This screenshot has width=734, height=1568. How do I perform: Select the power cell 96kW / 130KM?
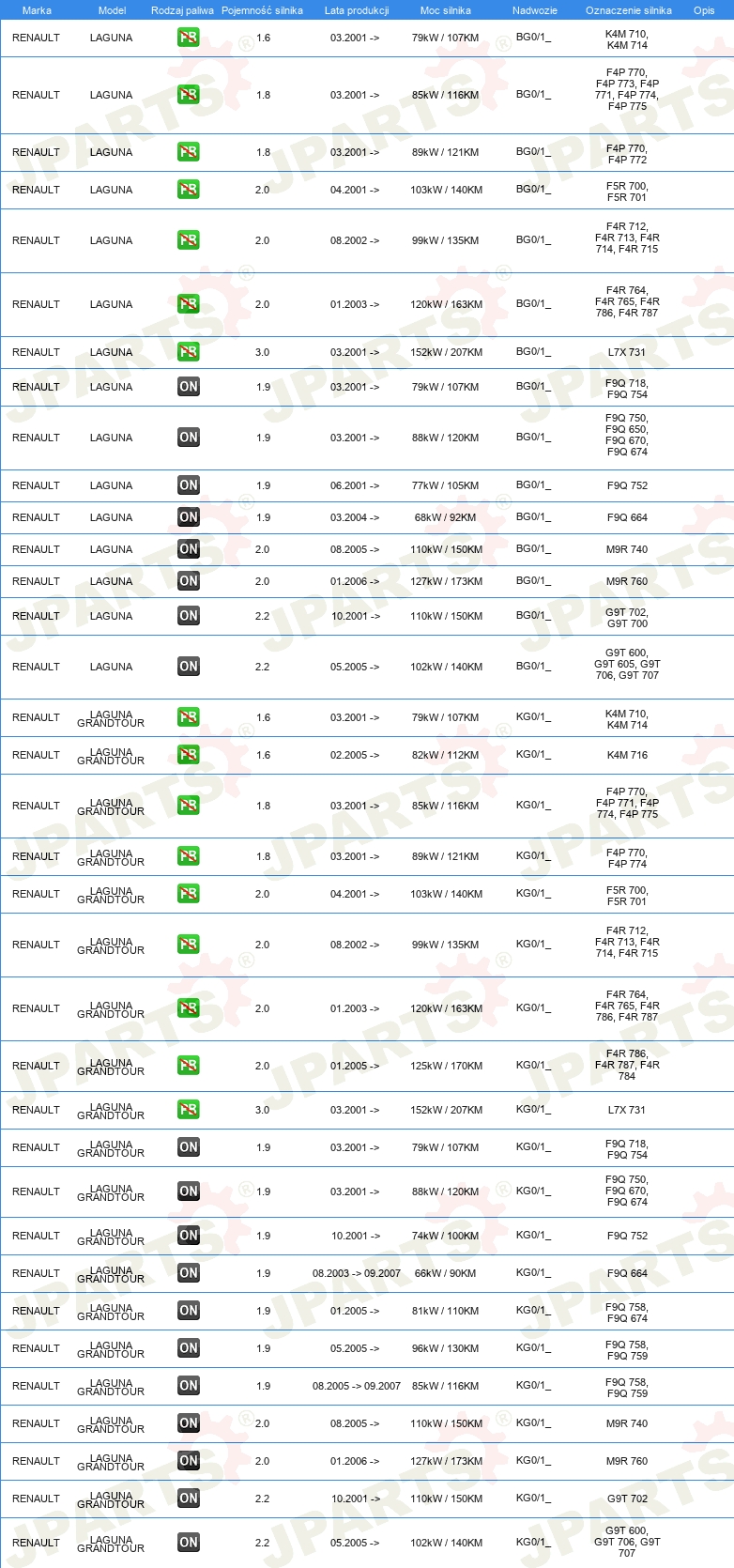[445, 1348]
